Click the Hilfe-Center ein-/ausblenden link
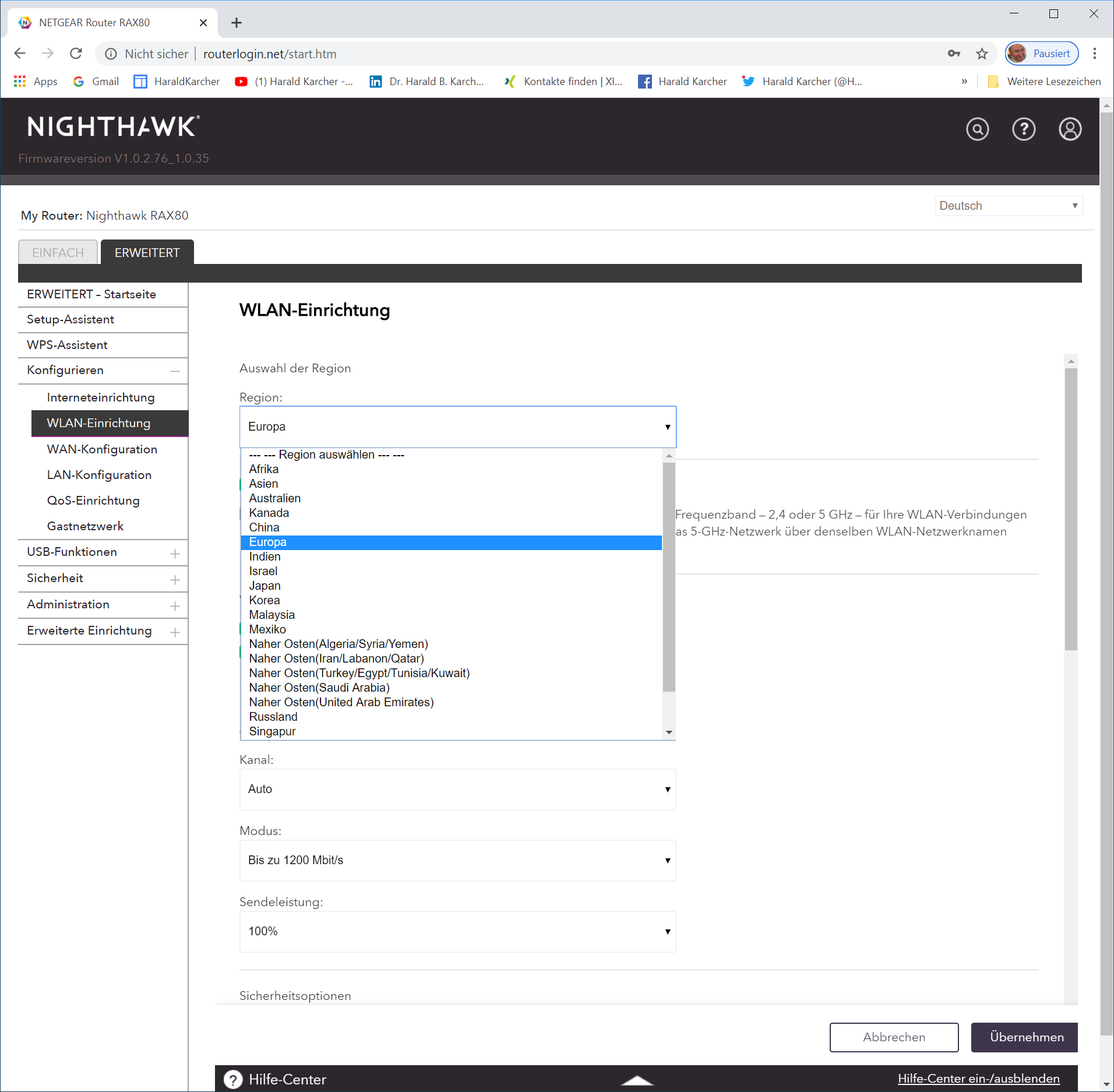Viewport: 1114px width, 1092px height. point(978,1079)
